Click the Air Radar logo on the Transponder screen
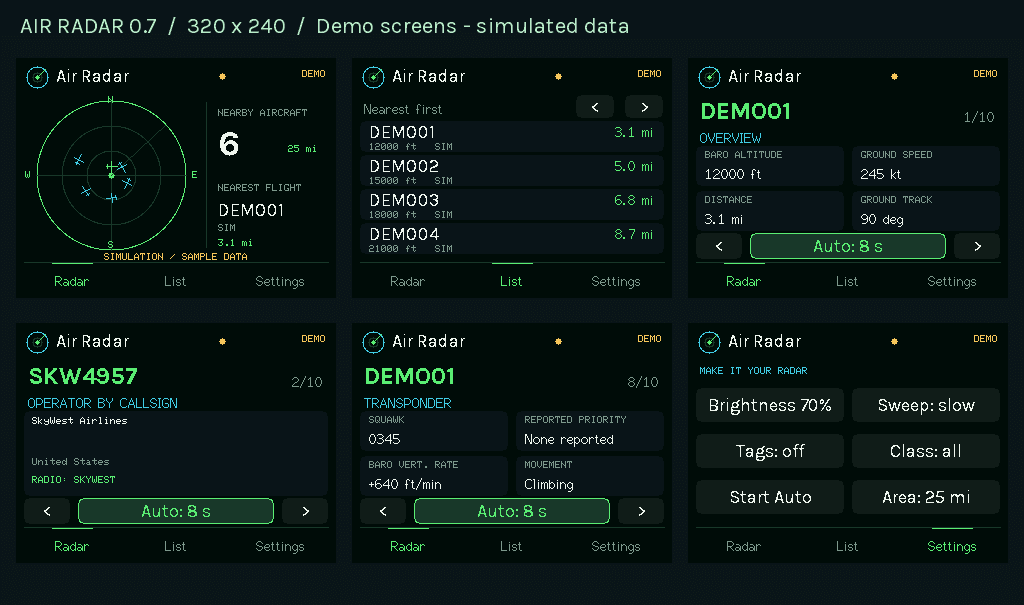 tap(374, 342)
